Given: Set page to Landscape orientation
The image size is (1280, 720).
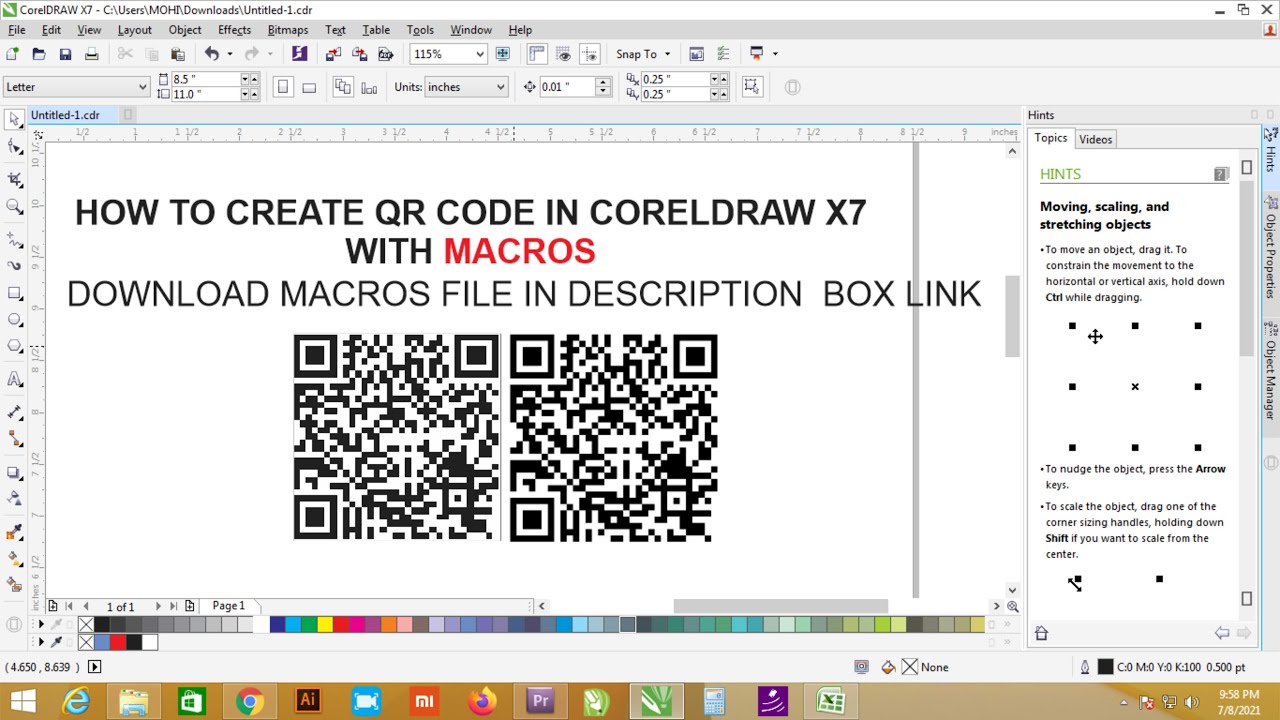Looking at the screenshot, I should click(x=309, y=87).
